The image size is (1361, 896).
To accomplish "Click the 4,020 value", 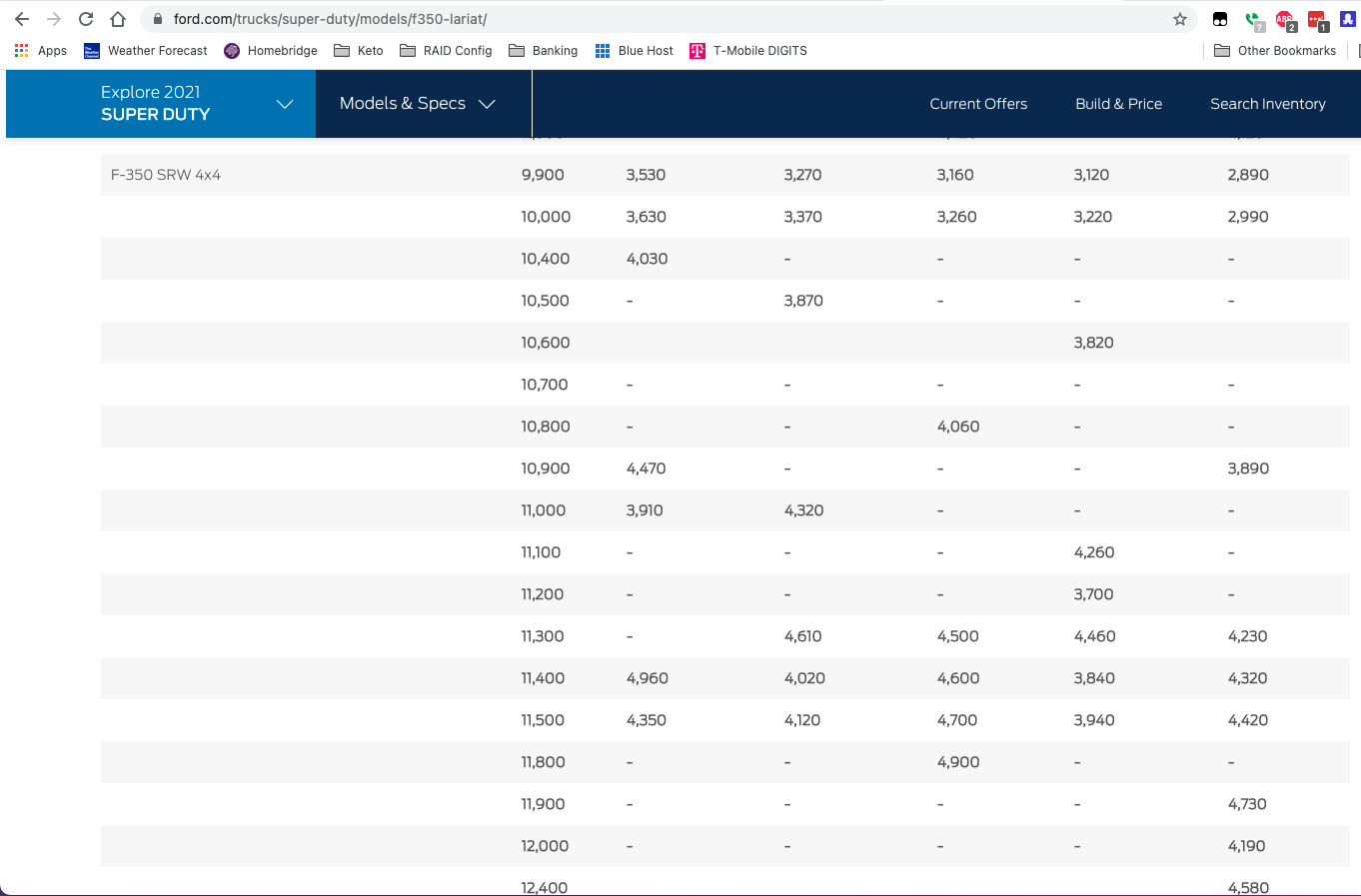I will [x=804, y=678].
